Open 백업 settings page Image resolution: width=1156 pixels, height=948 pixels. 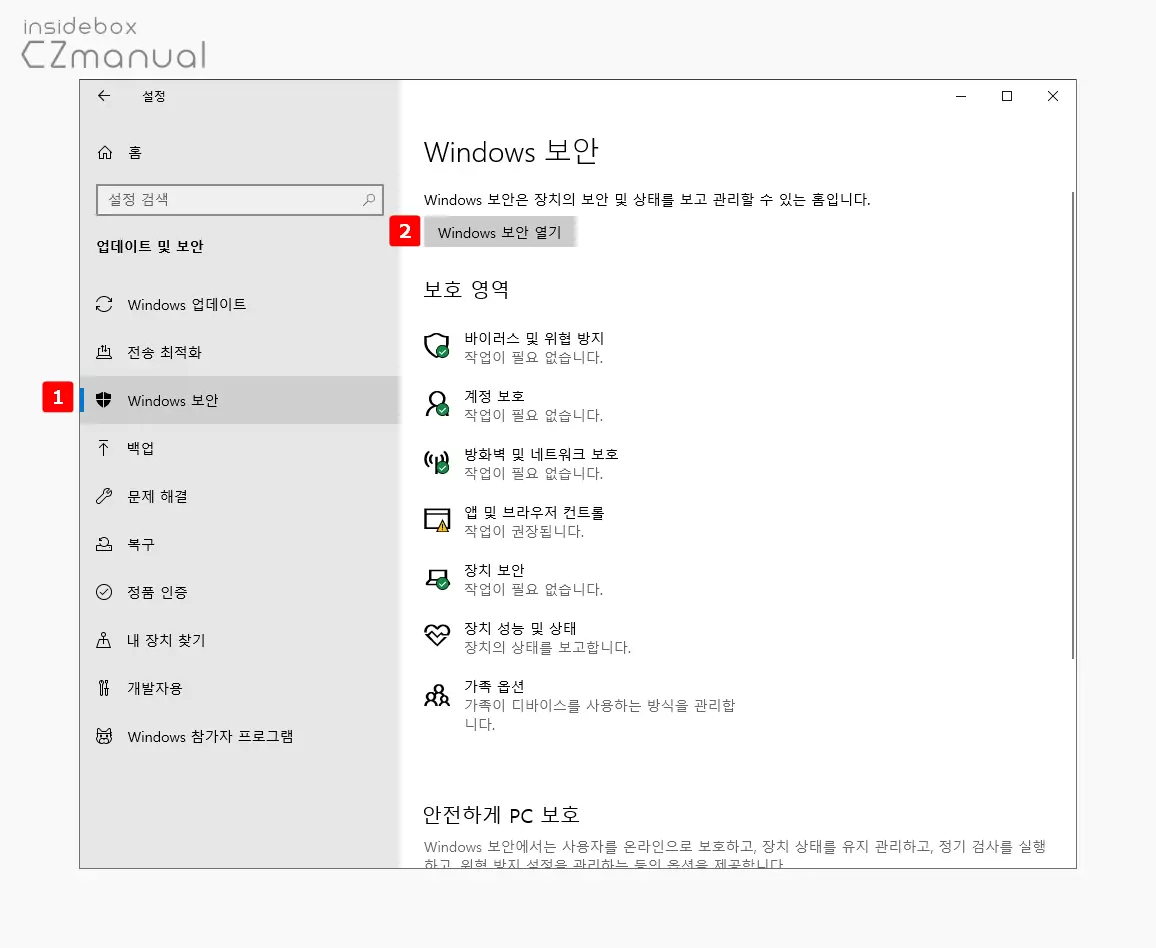click(x=240, y=448)
